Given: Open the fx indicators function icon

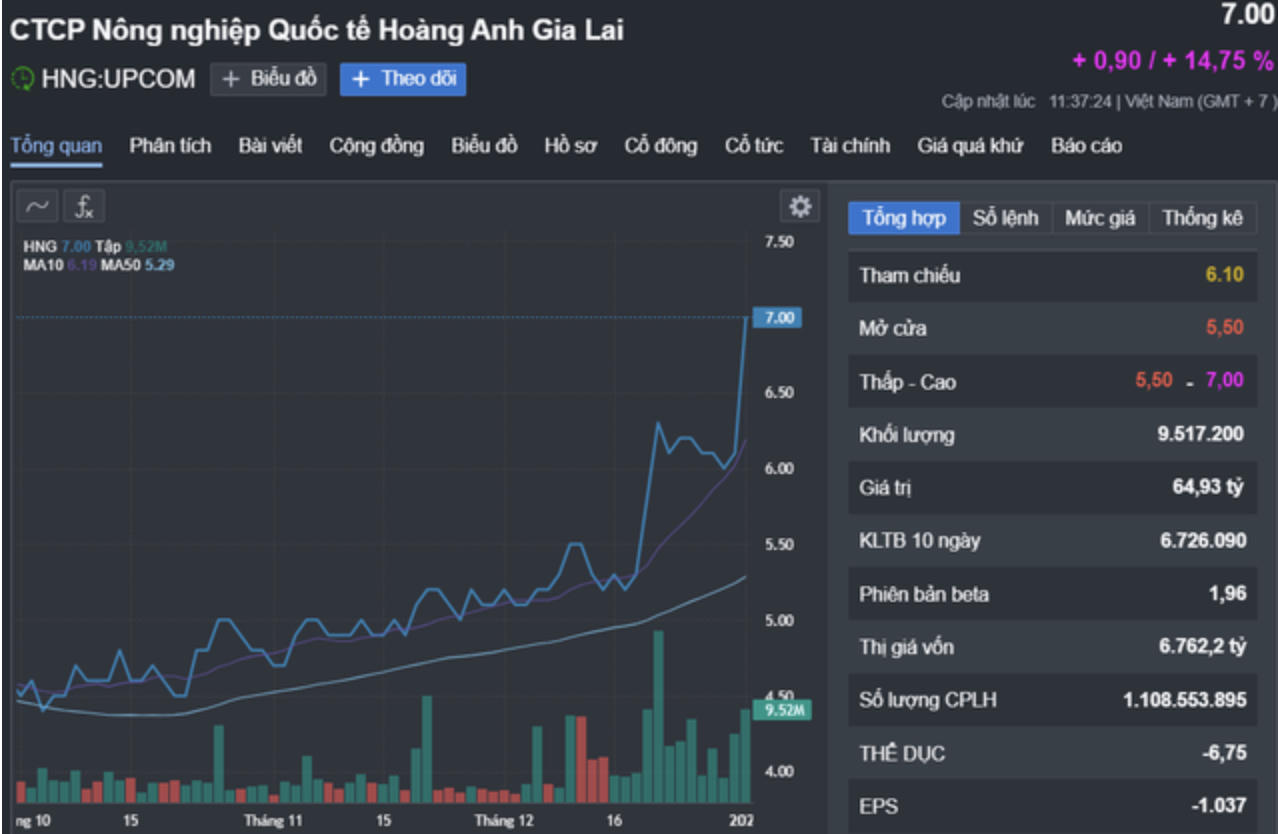Looking at the screenshot, I should tap(85, 206).
